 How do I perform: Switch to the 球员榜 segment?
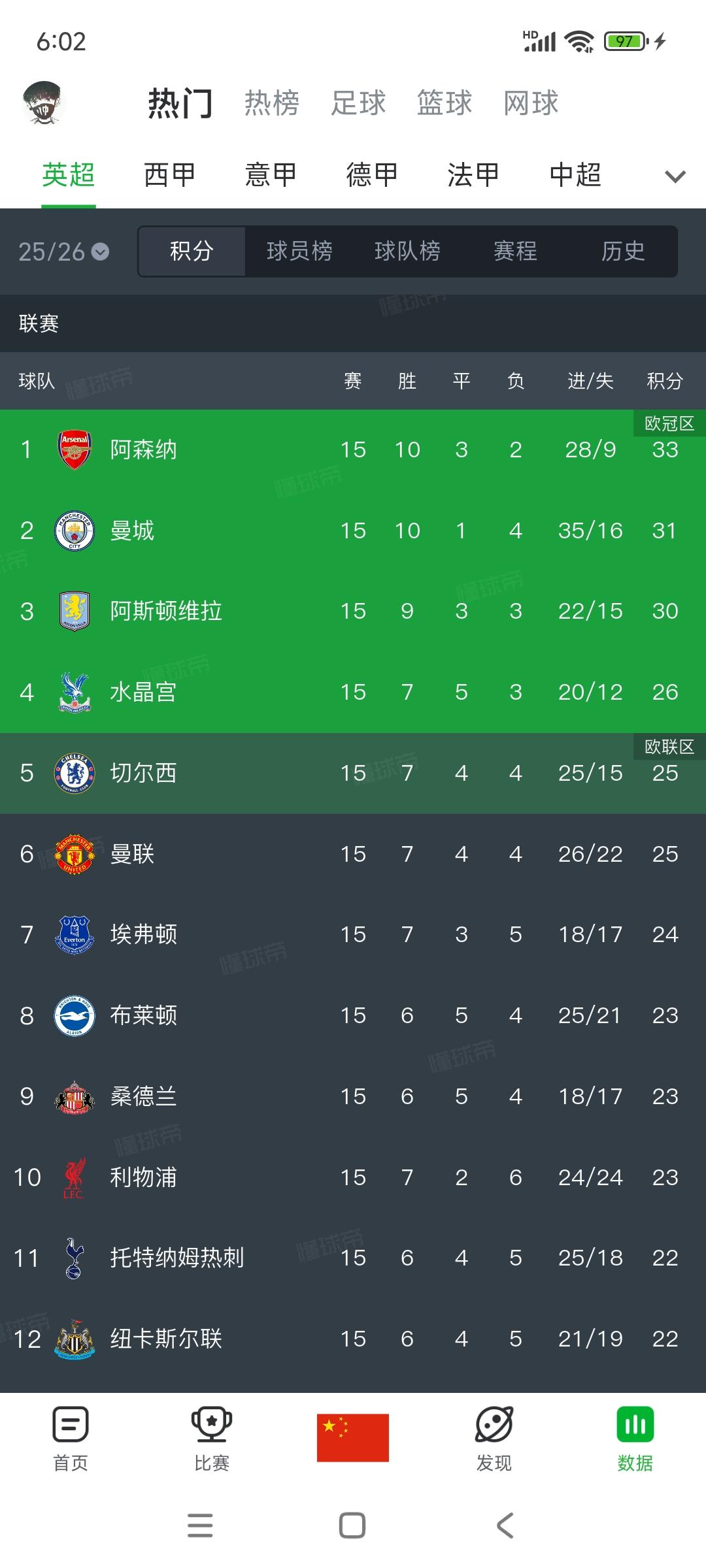(x=299, y=251)
